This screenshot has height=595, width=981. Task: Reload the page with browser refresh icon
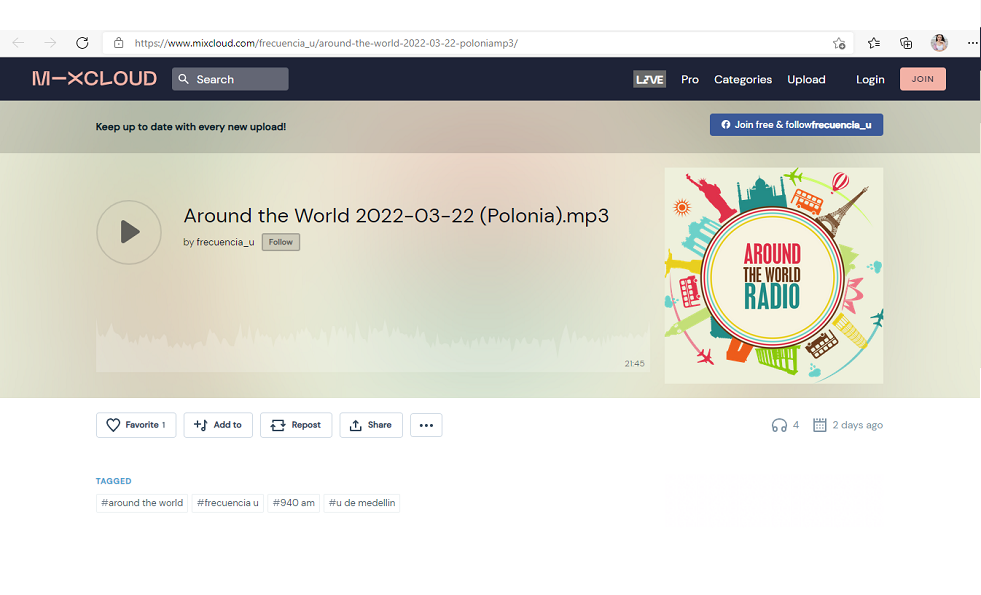(x=82, y=43)
